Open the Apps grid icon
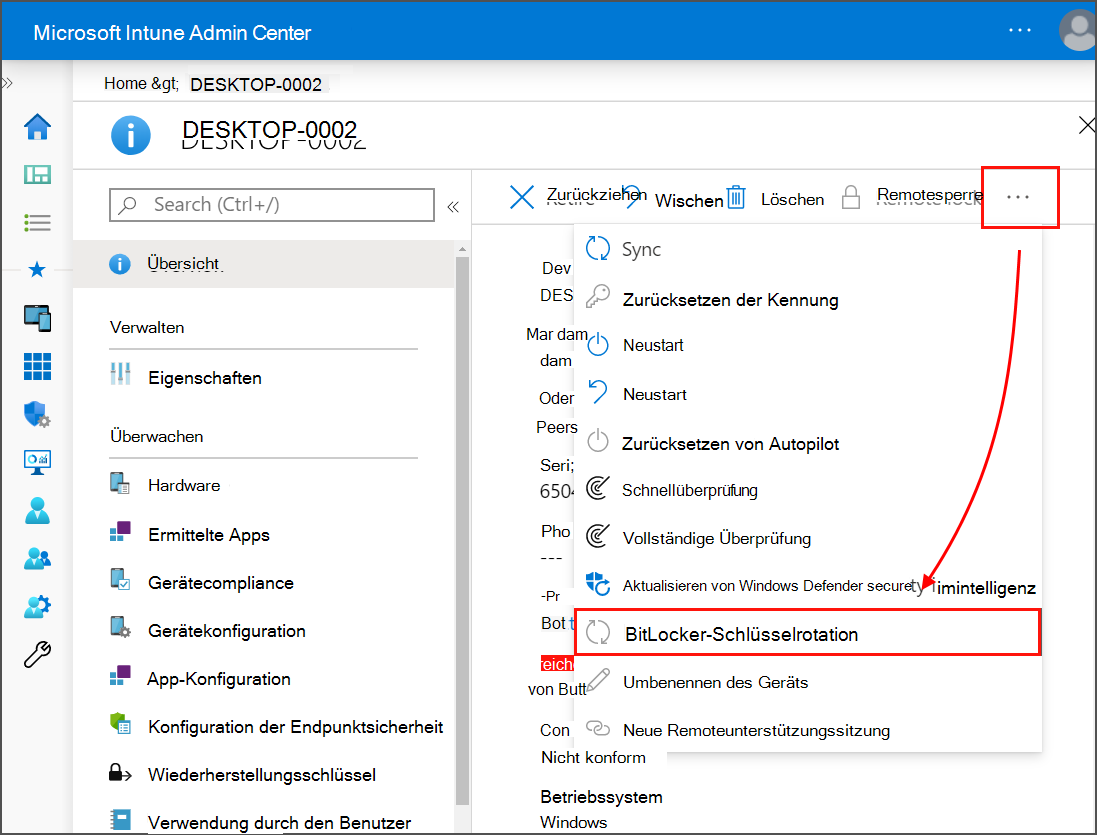Image resolution: width=1097 pixels, height=835 pixels. (37, 366)
